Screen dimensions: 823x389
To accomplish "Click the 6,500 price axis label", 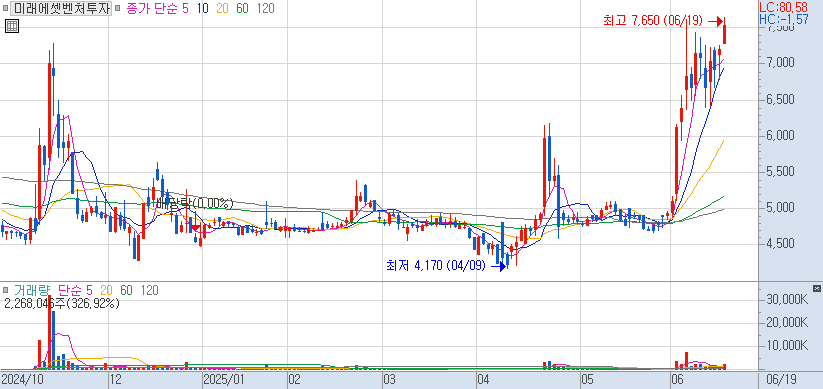I will pos(779,100).
